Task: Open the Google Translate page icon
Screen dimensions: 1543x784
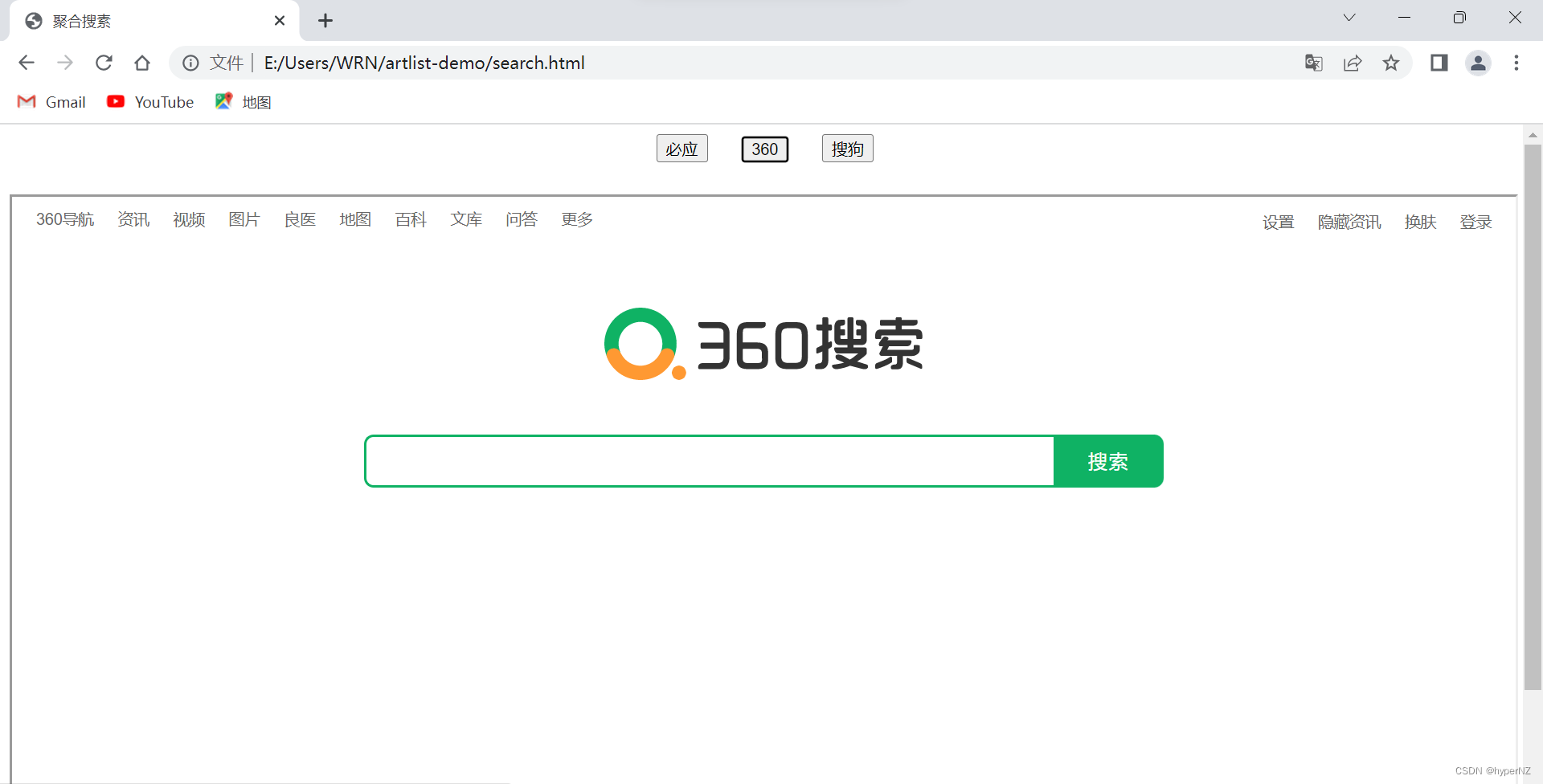Action: pyautogui.click(x=1314, y=63)
